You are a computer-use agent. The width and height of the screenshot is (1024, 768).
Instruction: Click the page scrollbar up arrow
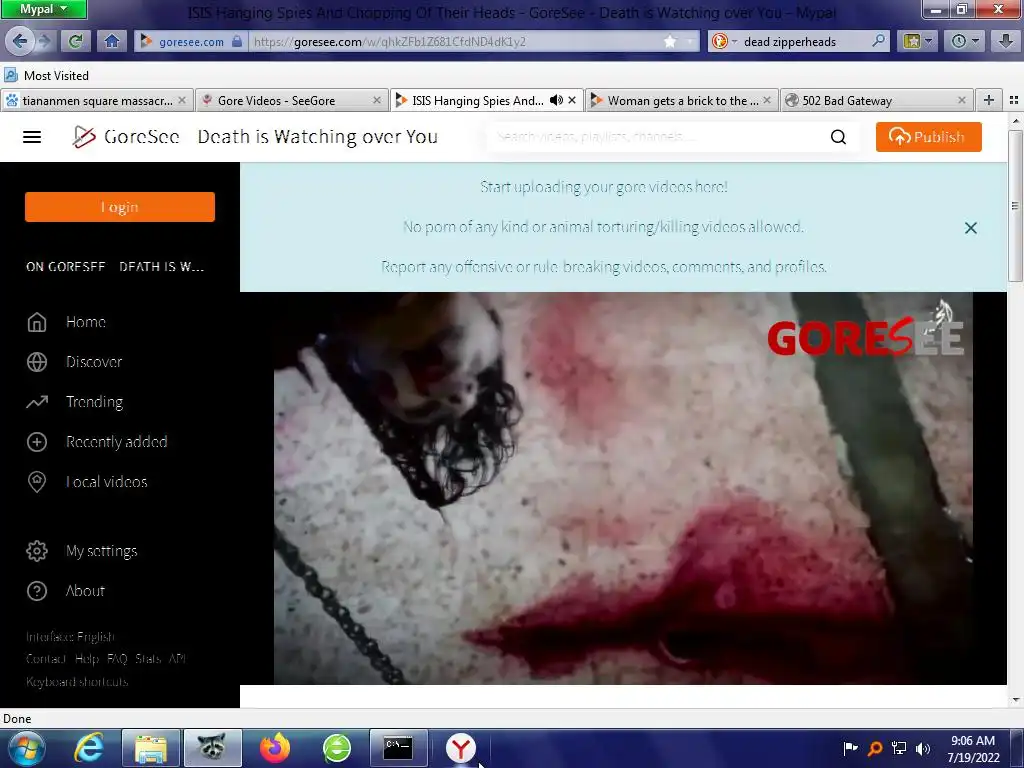pyautogui.click(x=1016, y=121)
